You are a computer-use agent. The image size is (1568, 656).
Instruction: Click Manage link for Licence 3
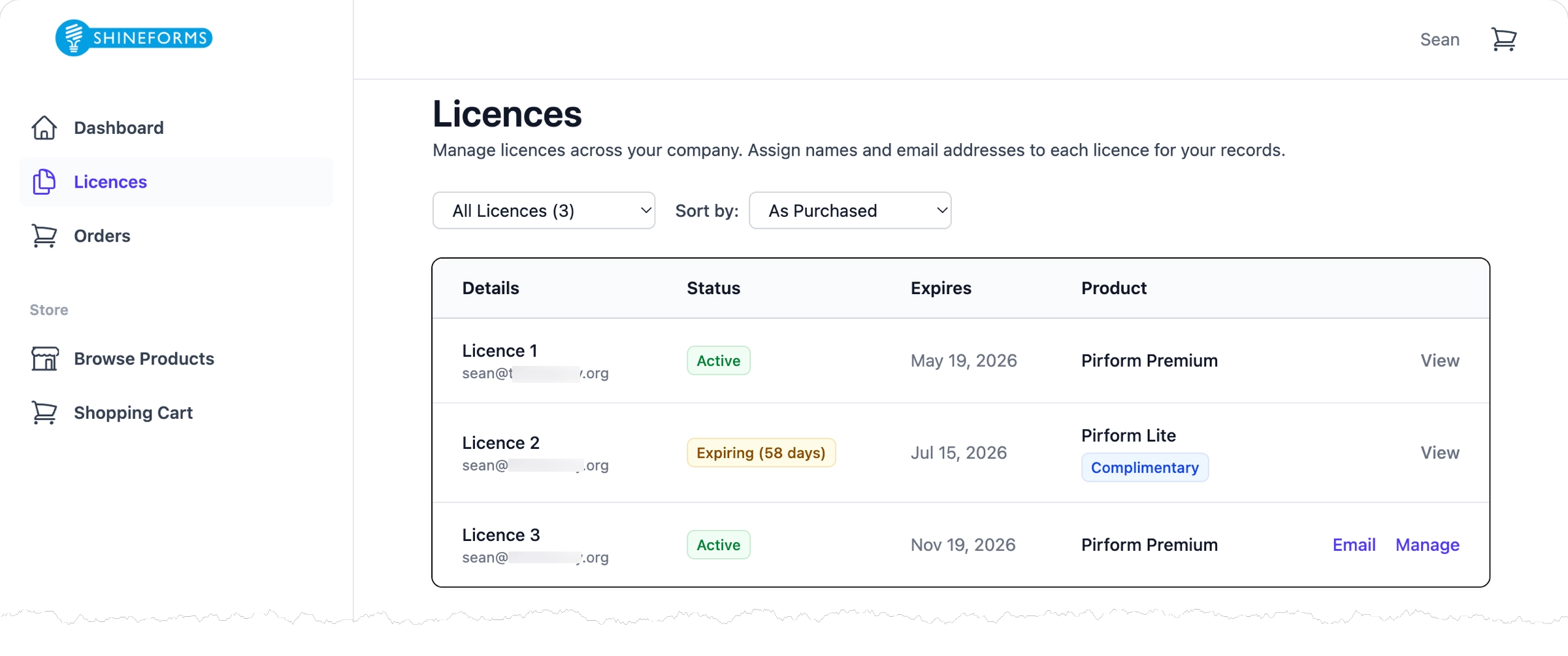click(x=1428, y=545)
